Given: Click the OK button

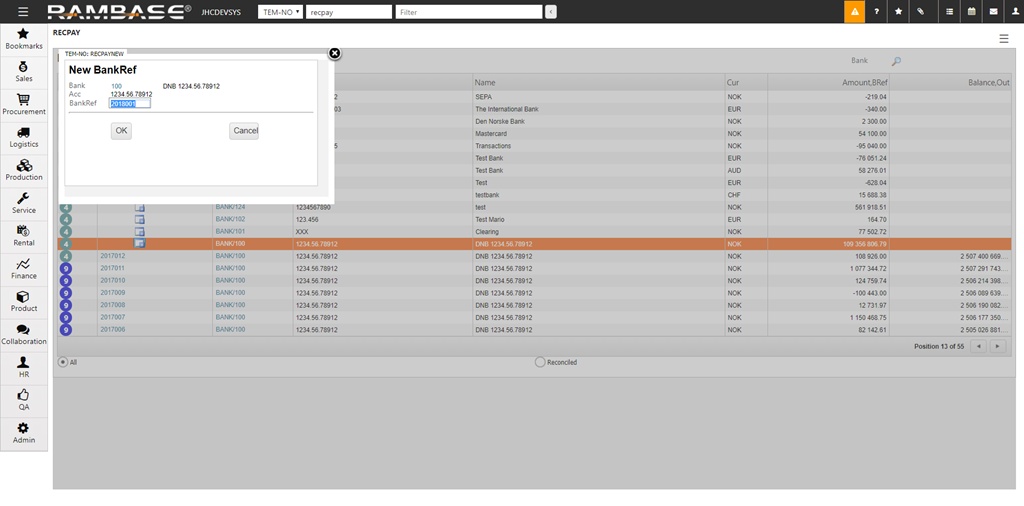Looking at the screenshot, I should (121, 131).
